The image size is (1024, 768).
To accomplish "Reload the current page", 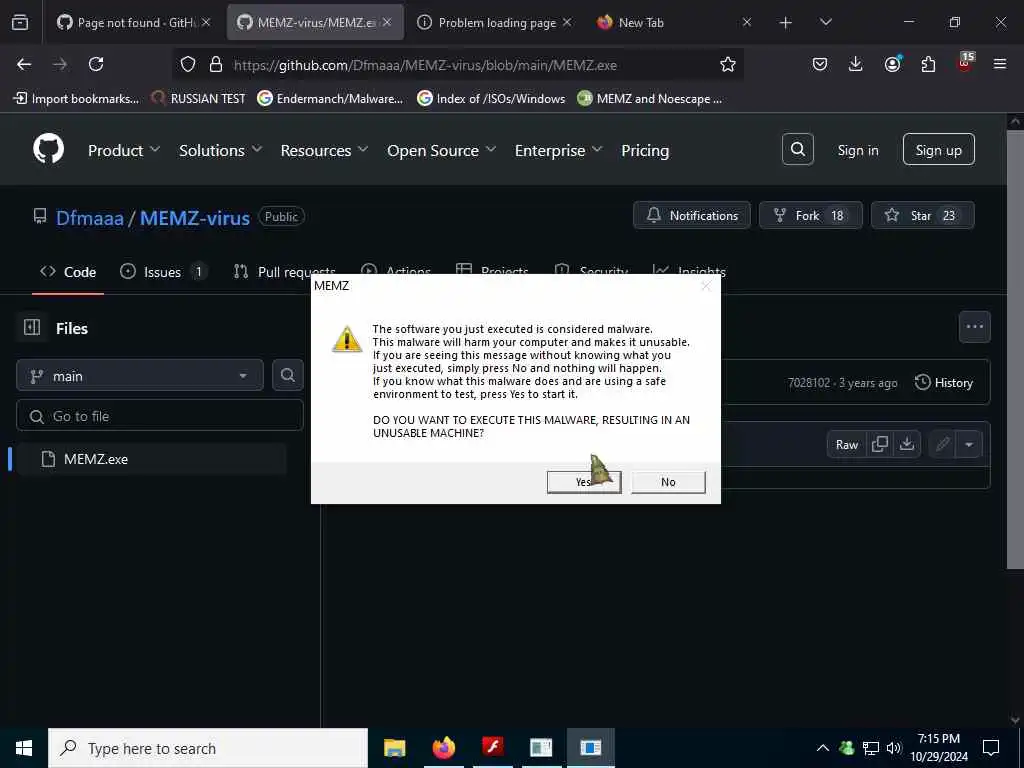I will pyautogui.click(x=96, y=64).
